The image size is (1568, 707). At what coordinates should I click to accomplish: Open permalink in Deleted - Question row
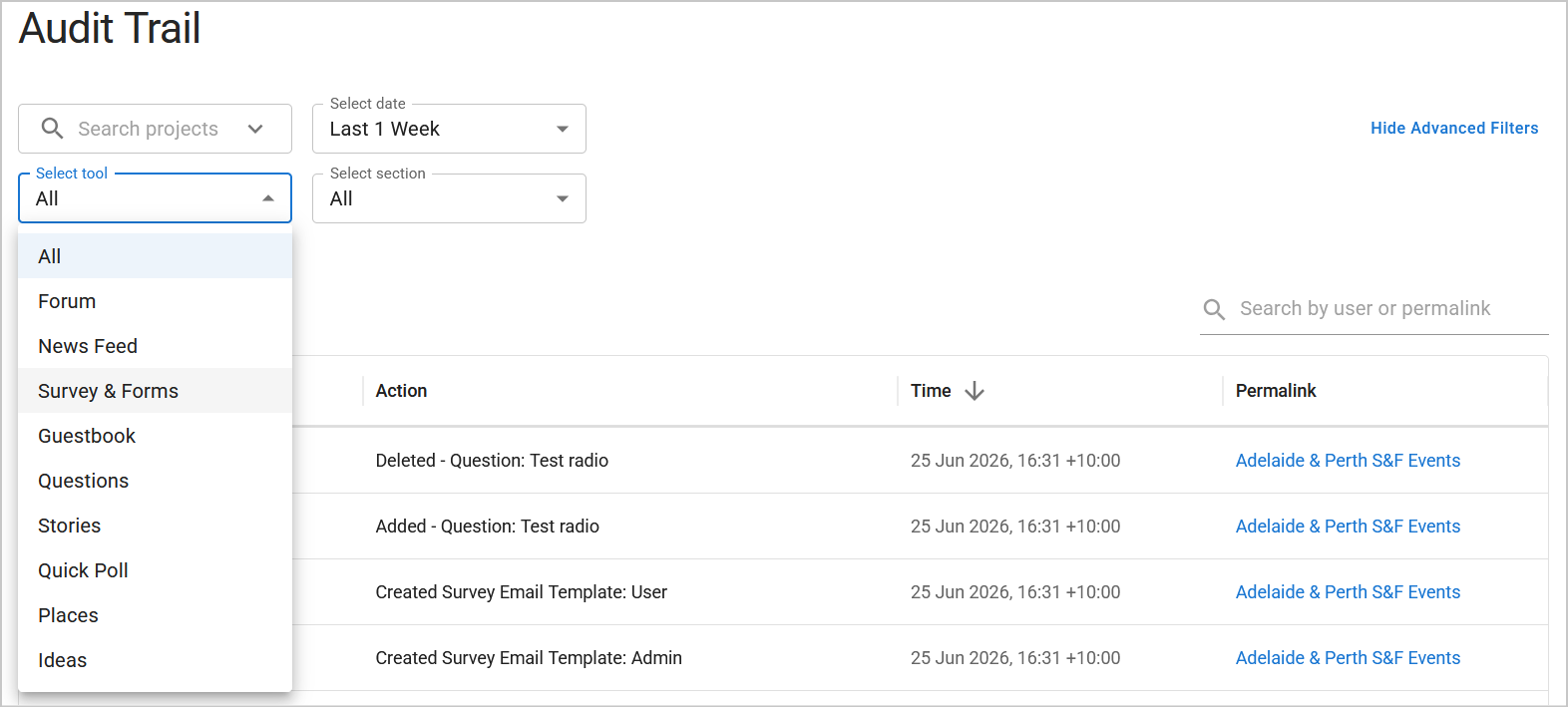tap(1348, 461)
